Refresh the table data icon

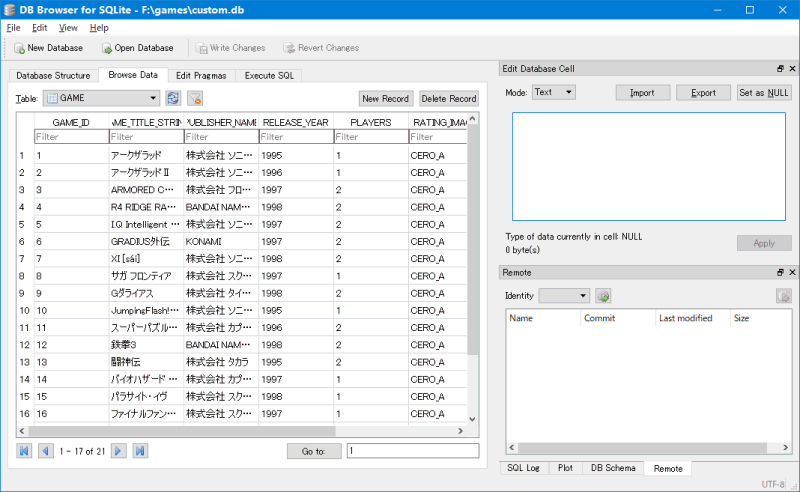pyautogui.click(x=173, y=98)
